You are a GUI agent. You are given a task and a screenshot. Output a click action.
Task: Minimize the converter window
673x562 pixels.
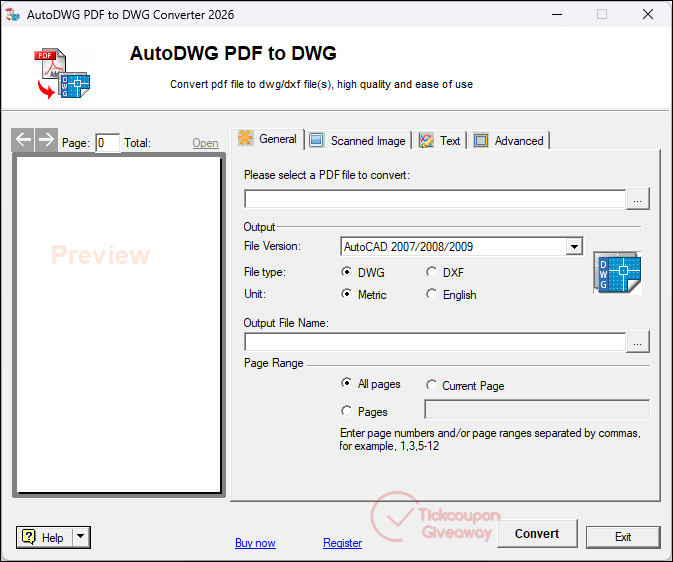557,14
